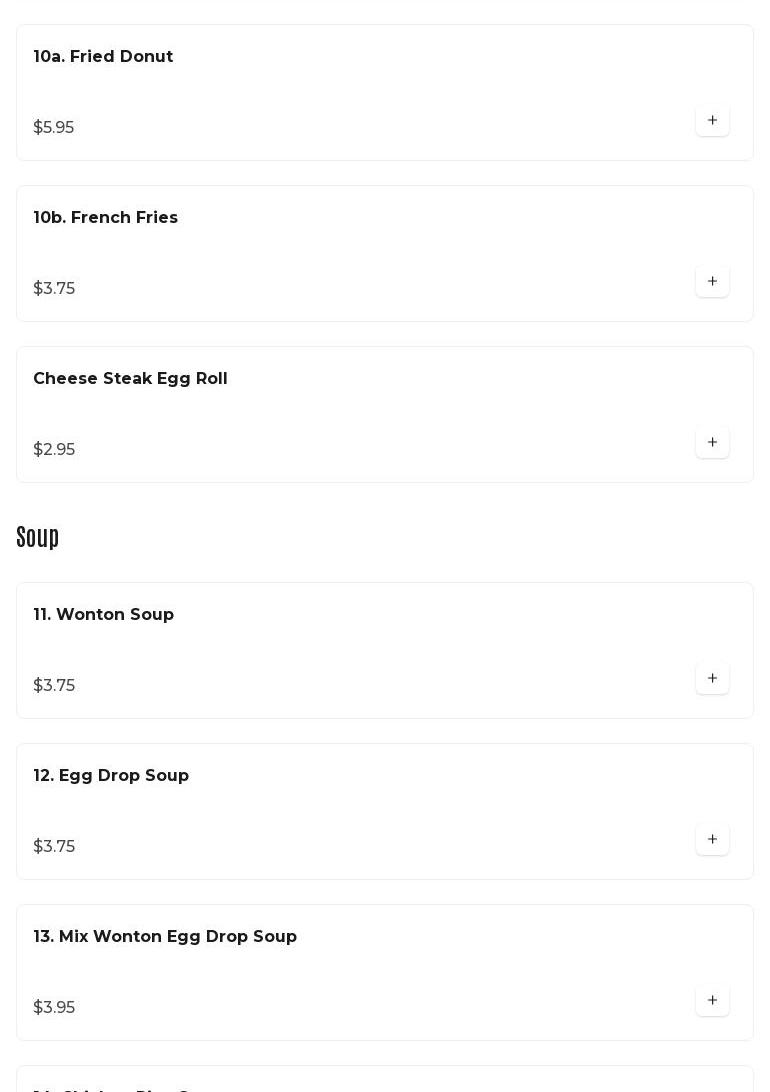Open the 10a. Fried Donut item title
The width and height of the screenshot is (770, 1092).
point(103,57)
